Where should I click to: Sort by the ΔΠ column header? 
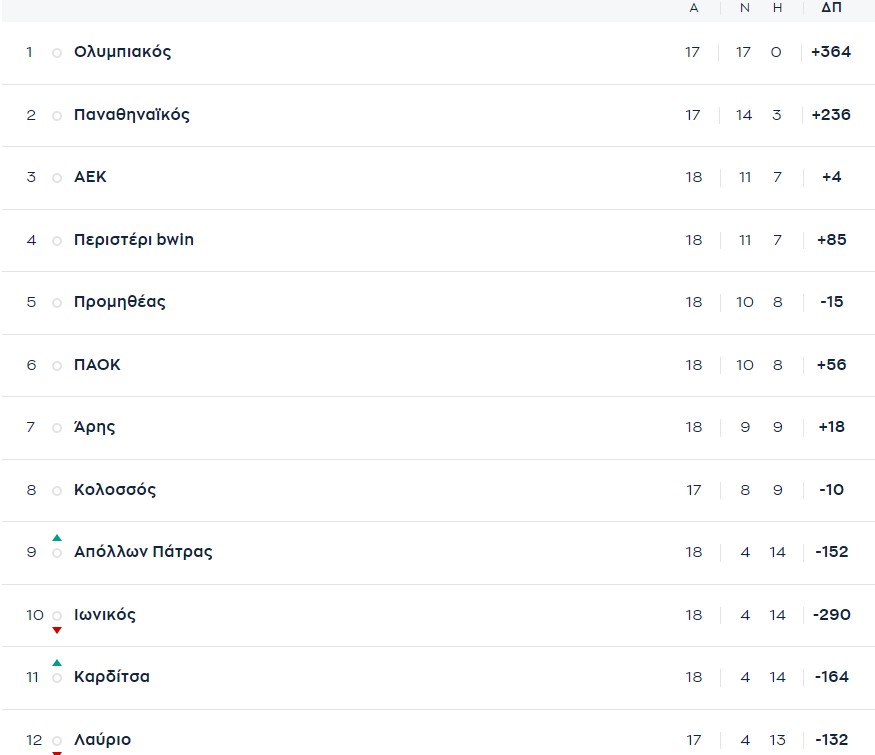[x=831, y=8]
